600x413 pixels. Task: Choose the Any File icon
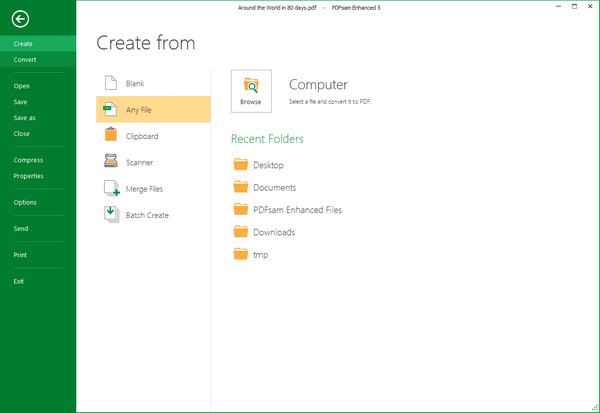click(x=110, y=109)
